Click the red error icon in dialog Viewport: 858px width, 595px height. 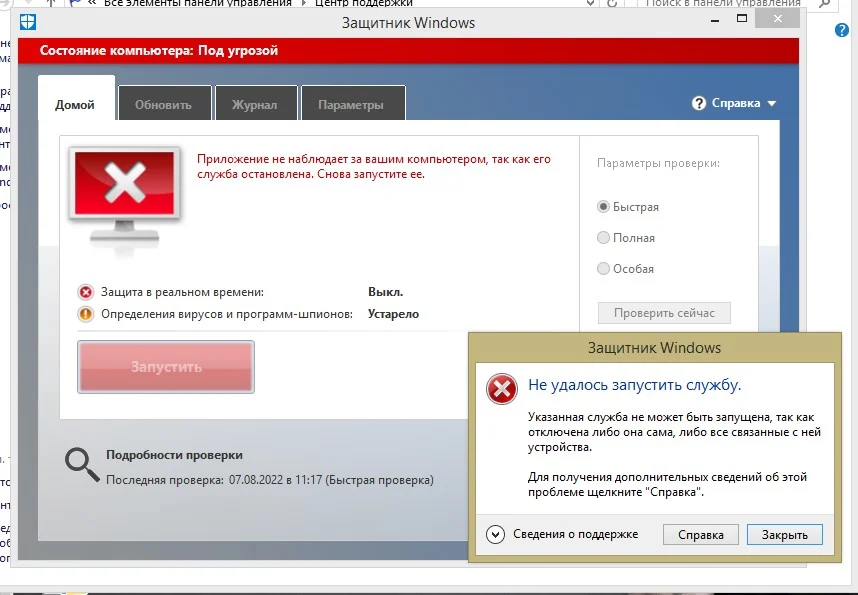[x=501, y=389]
